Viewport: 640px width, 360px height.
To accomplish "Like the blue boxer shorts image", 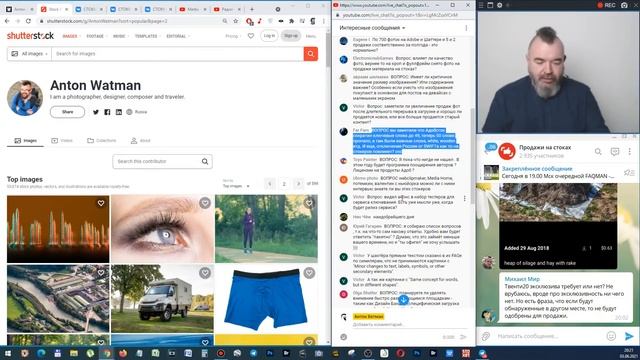I will 309,273.
